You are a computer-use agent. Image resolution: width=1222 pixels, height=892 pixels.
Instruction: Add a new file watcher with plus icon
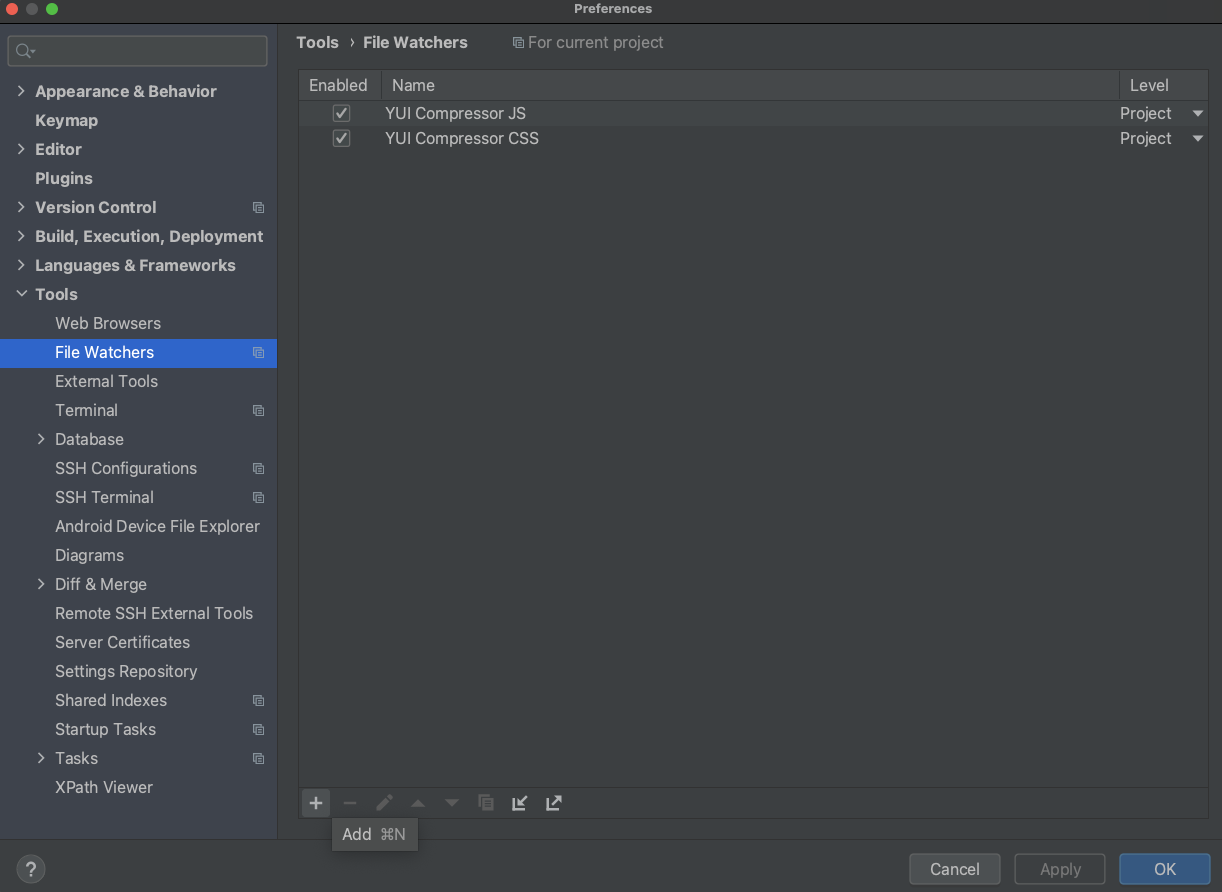[316, 803]
